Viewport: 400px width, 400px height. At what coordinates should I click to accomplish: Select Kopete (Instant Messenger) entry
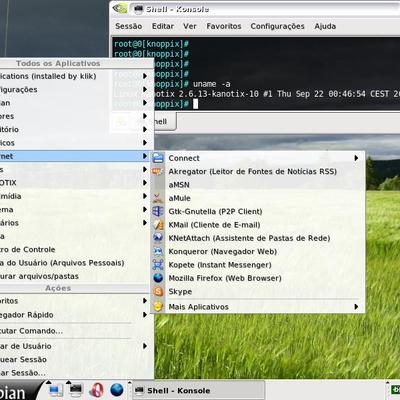[x=258, y=265]
